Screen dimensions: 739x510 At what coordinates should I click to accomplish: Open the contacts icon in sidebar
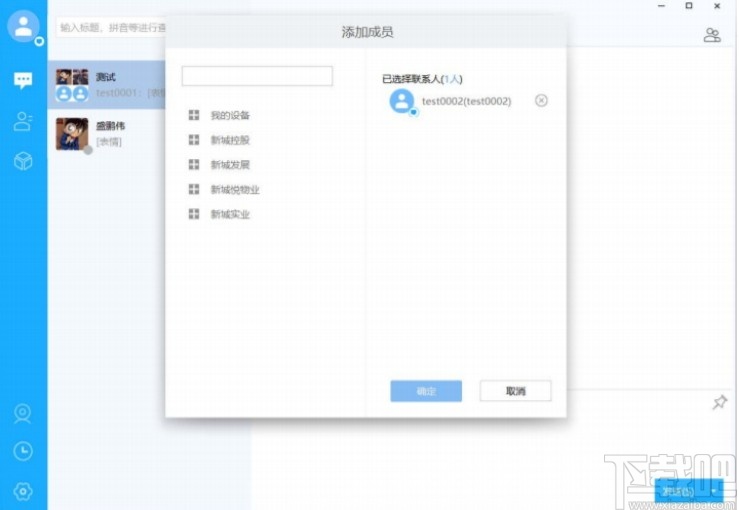pos(23,121)
